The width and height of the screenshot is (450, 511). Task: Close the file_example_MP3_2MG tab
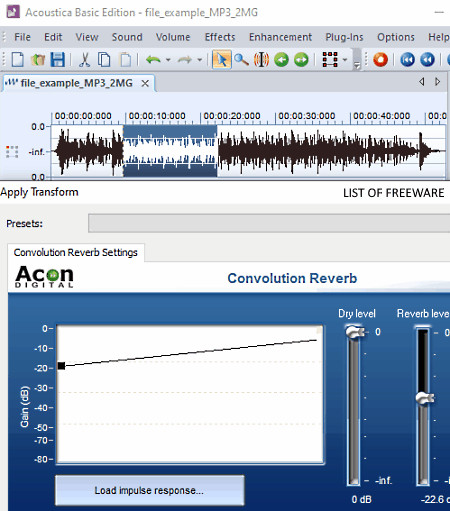pos(145,83)
